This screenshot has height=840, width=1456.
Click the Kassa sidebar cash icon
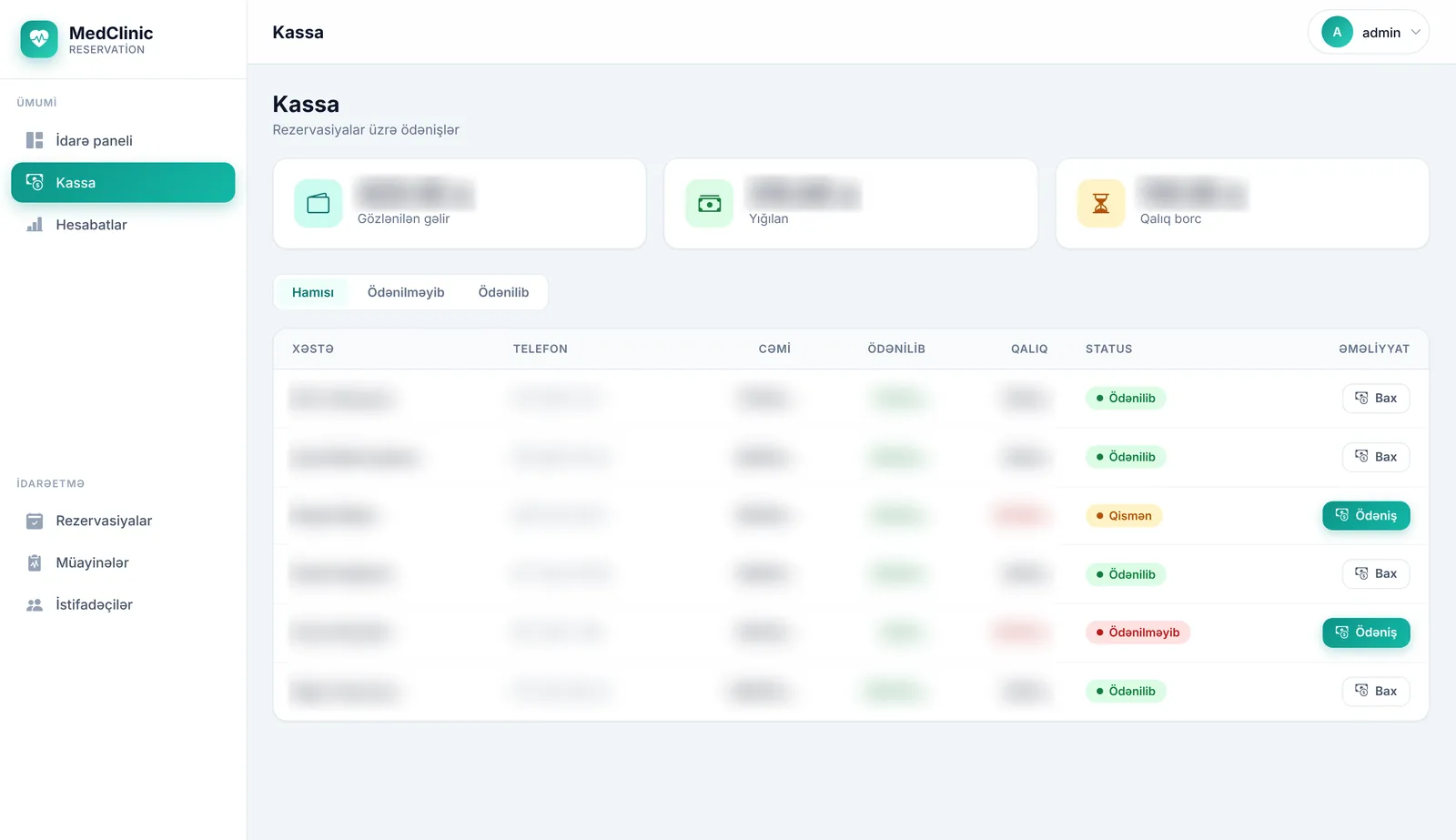click(35, 182)
